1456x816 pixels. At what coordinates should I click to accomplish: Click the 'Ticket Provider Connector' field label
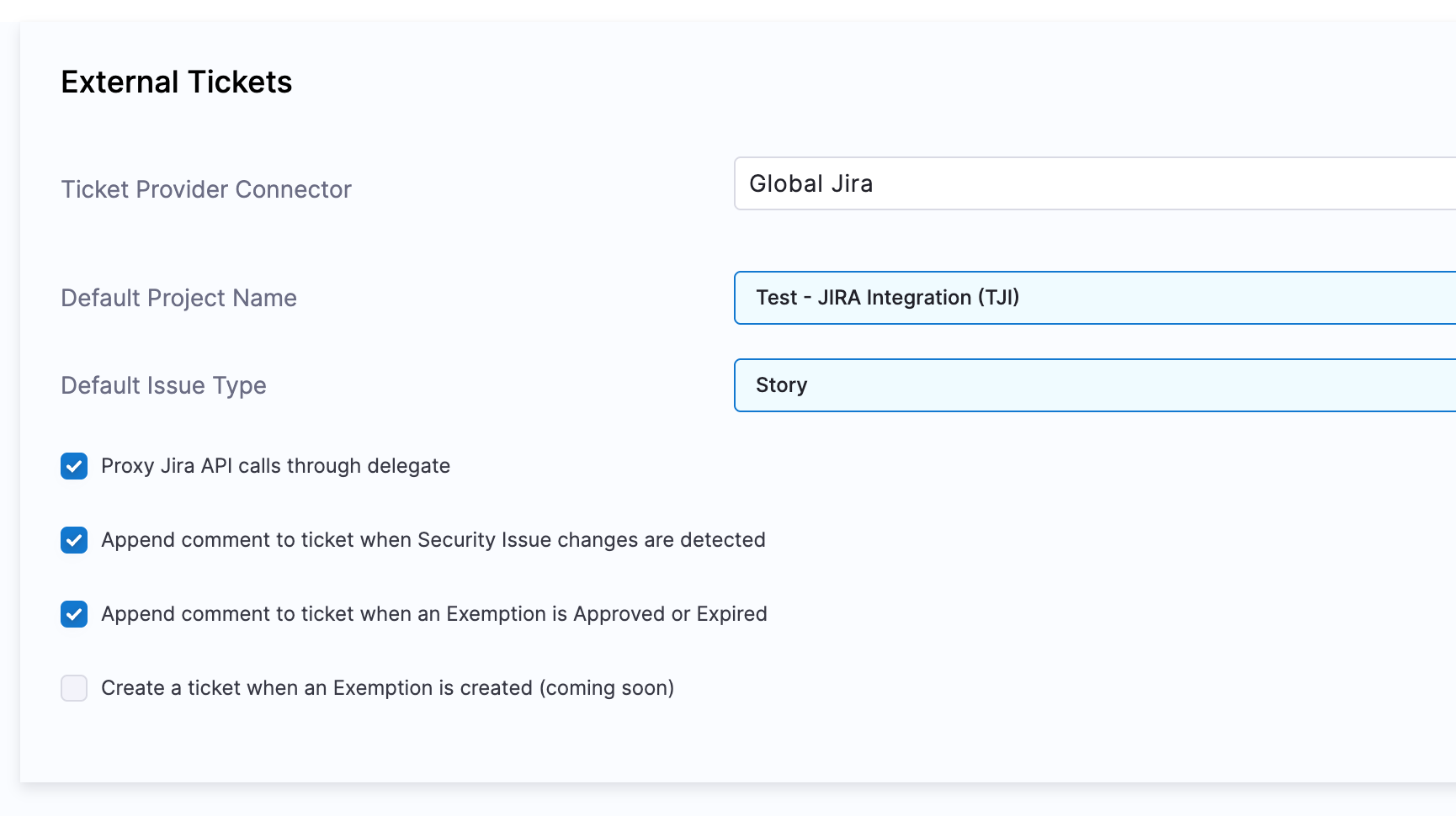tap(206, 189)
